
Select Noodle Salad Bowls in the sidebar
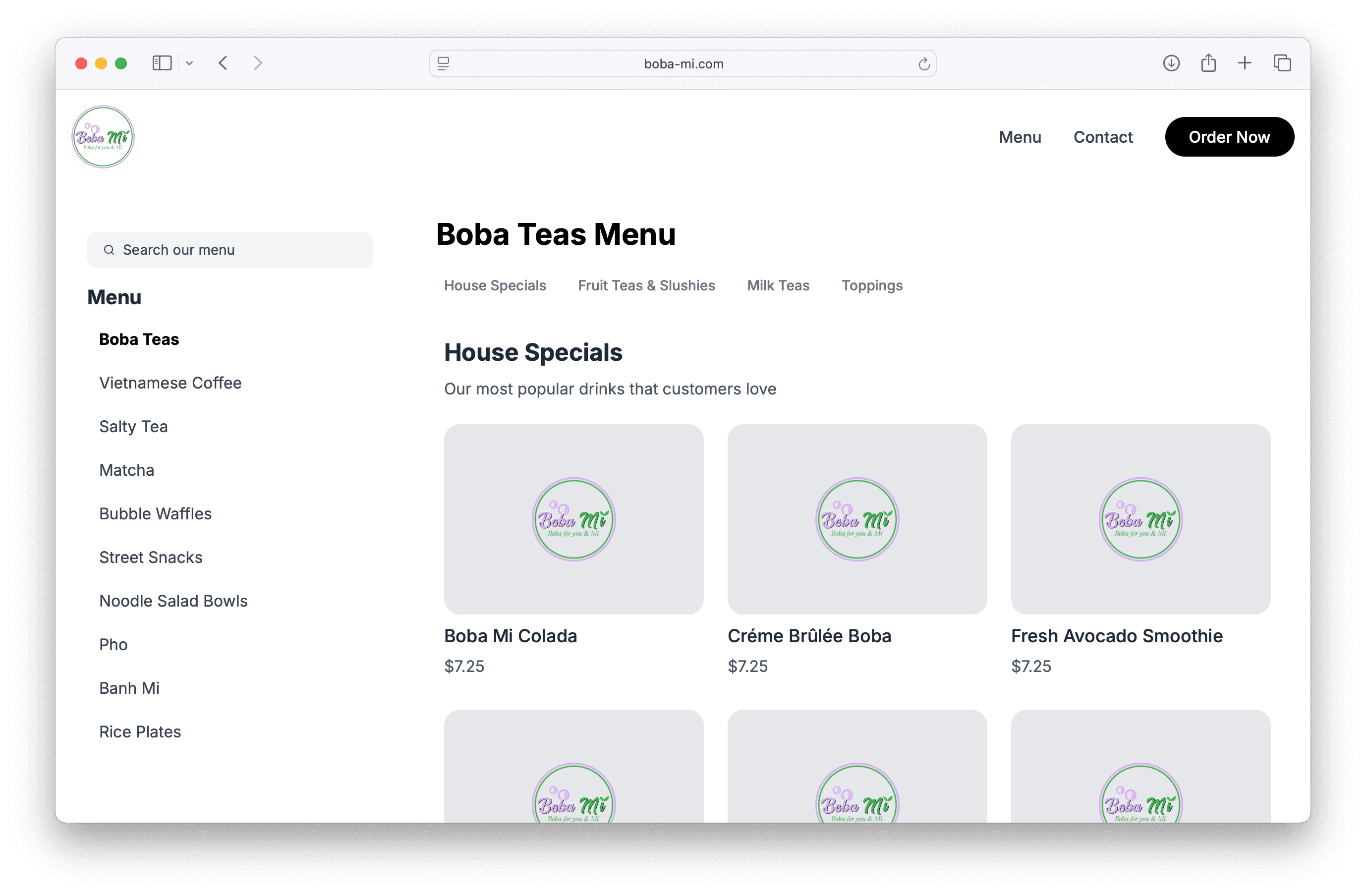pyautogui.click(x=173, y=601)
